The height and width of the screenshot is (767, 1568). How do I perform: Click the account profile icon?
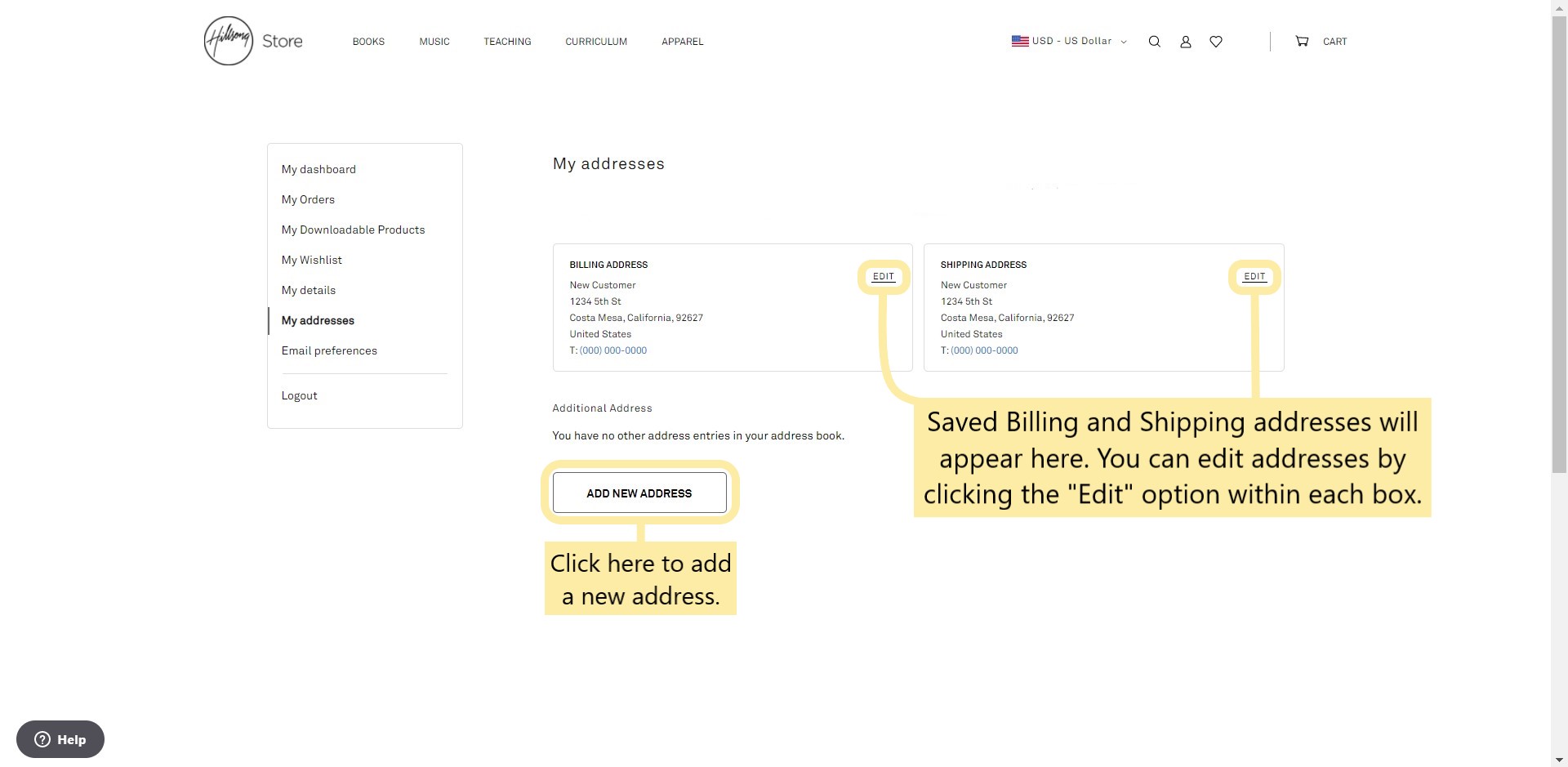1185,42
